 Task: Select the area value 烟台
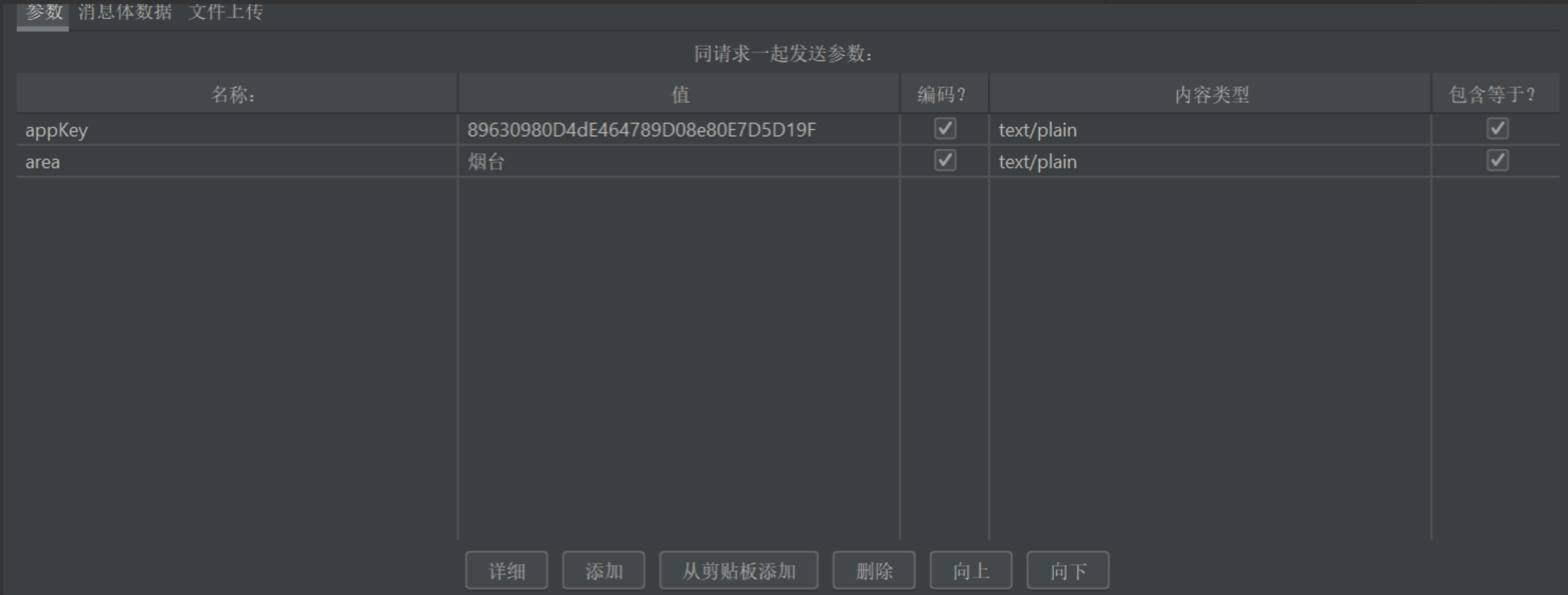[x=679, y=161]
